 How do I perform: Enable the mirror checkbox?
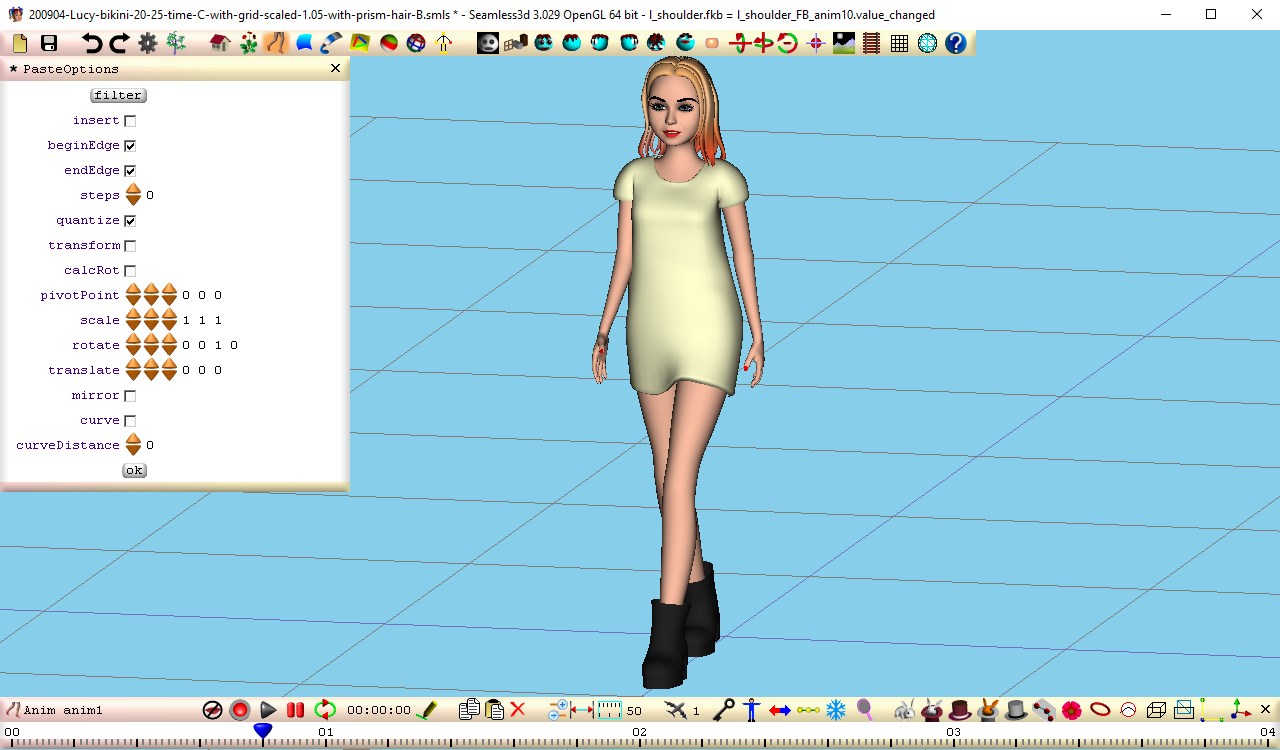[x=130, y=395]
